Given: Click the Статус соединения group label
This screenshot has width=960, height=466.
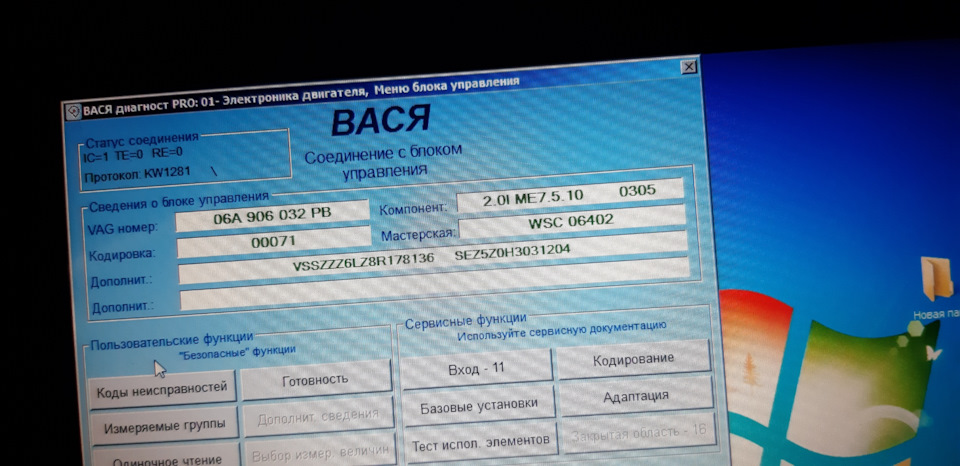Looking at the screenshot, I should pyautogui.click(x=142, y=140).
